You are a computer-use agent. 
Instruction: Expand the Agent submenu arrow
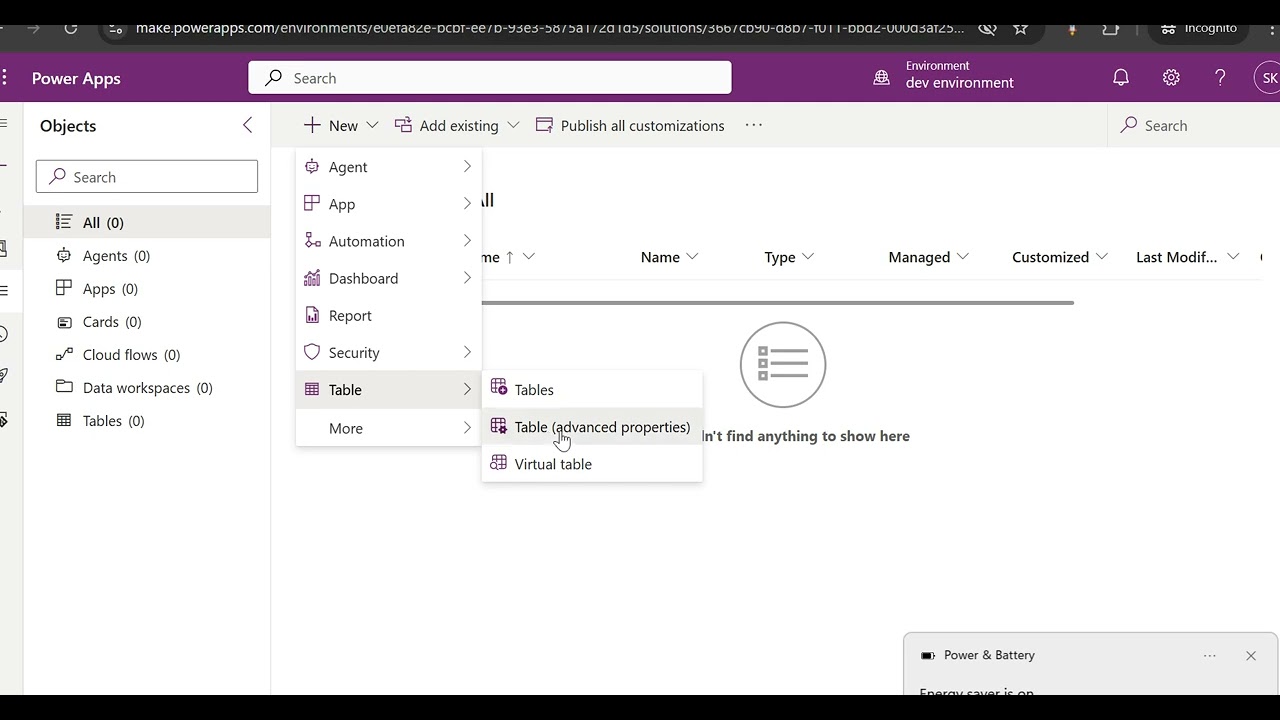(467, 167)
